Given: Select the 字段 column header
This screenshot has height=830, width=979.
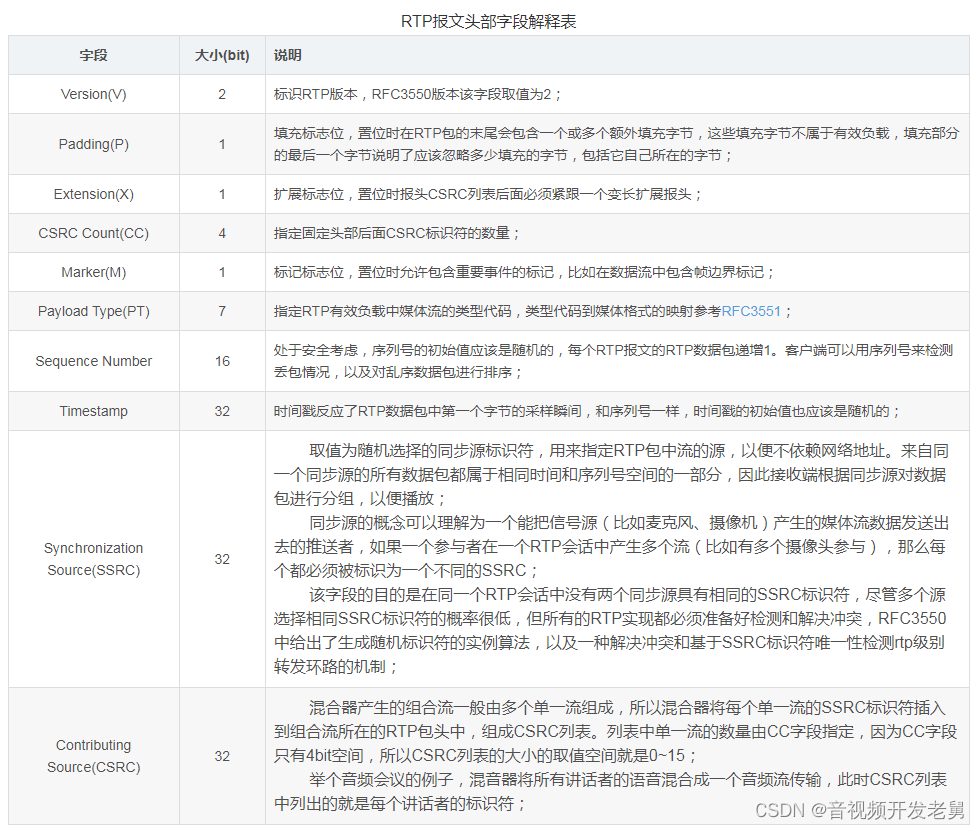Looking at the screenshot, I should point(94,56).
